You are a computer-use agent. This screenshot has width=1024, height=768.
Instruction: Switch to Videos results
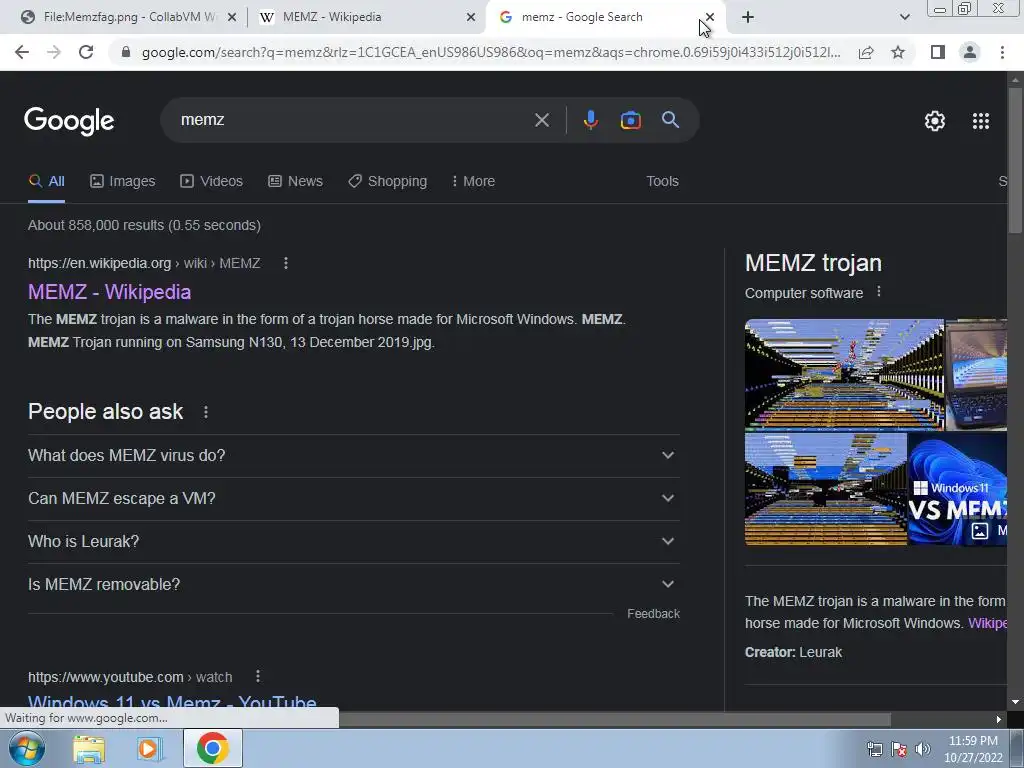pyautogui.click(x=212, y=181)
